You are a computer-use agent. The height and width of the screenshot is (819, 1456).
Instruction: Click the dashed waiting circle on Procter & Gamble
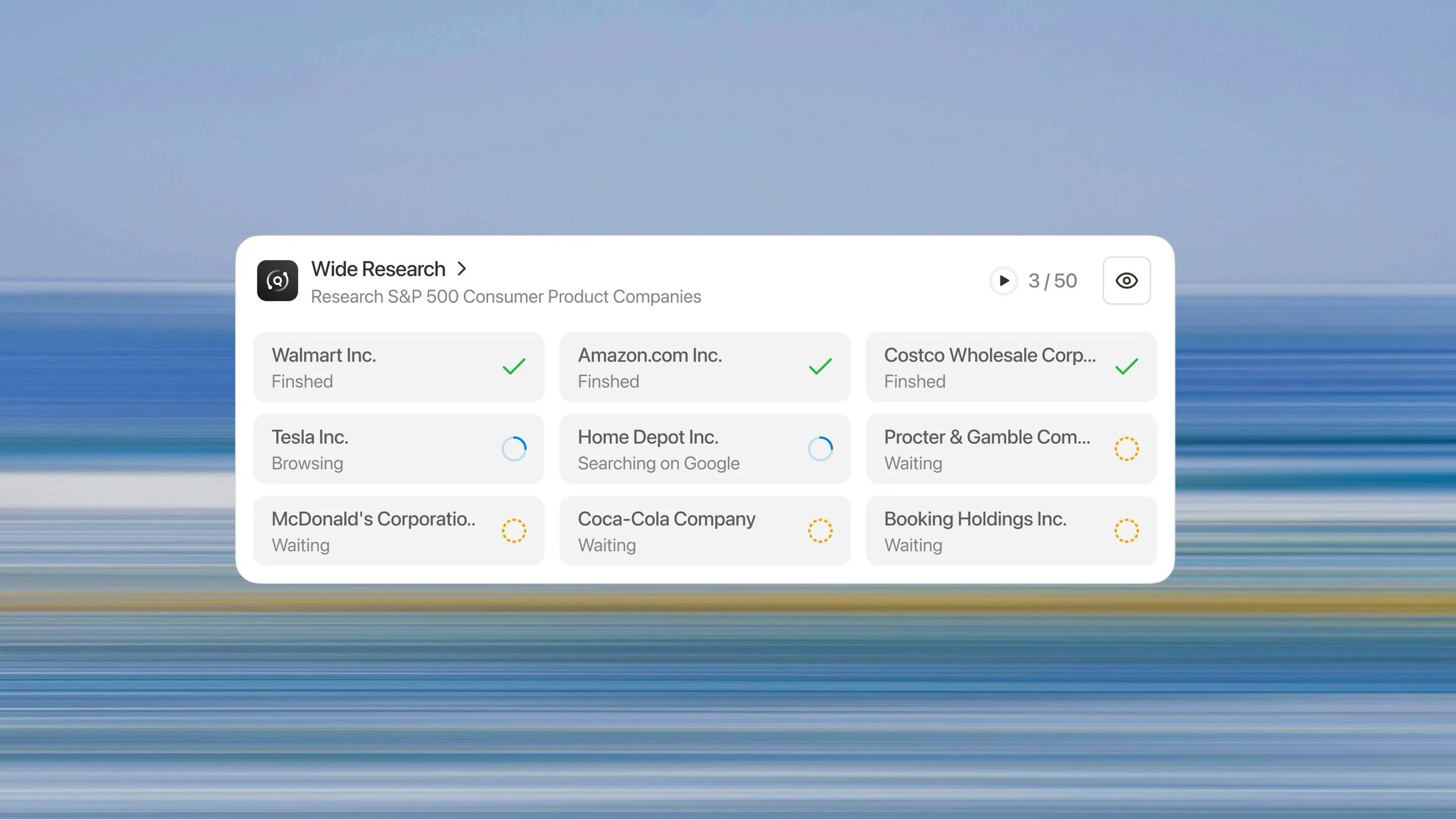pos(1126,448)
